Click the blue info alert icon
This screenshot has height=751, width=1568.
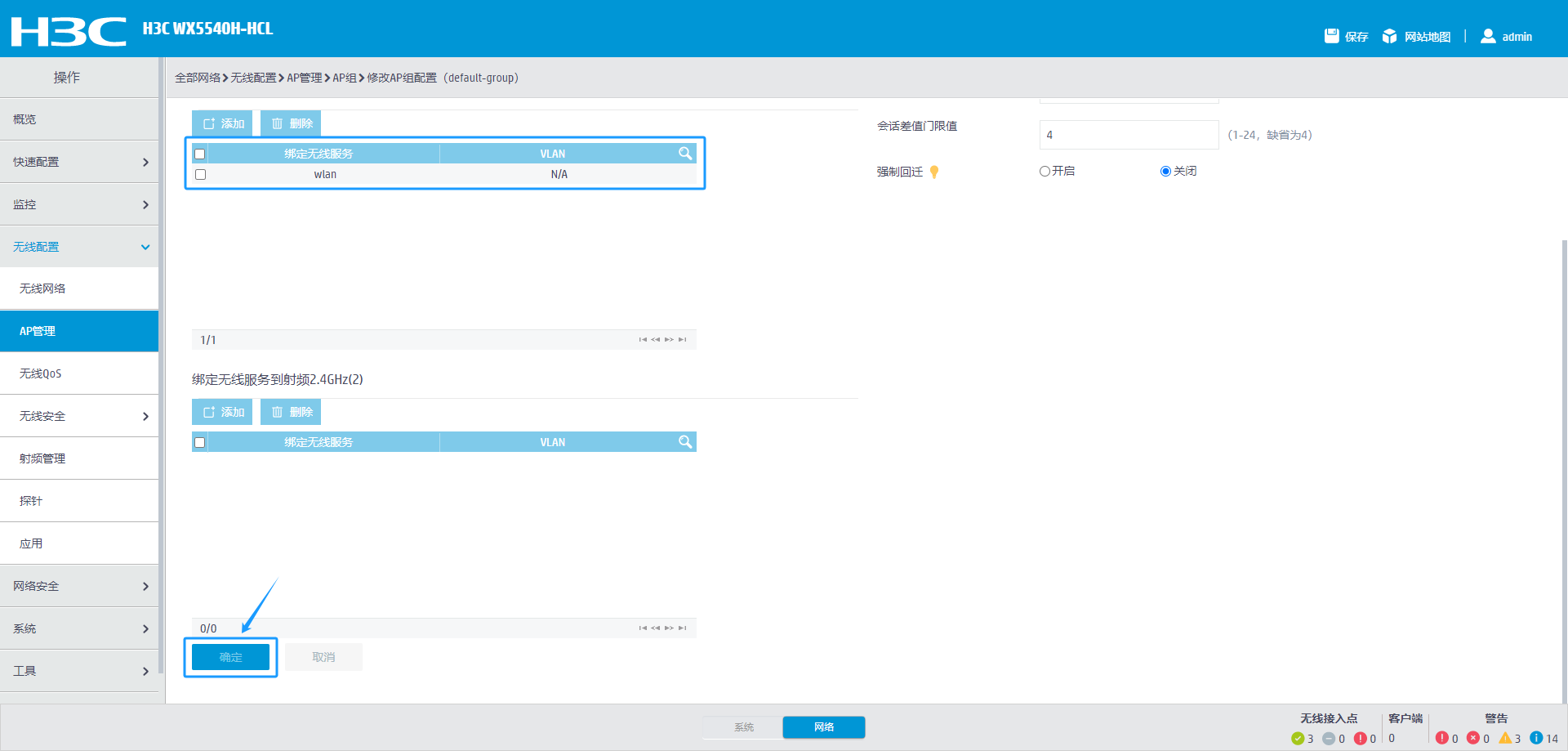pos(1536,738)
